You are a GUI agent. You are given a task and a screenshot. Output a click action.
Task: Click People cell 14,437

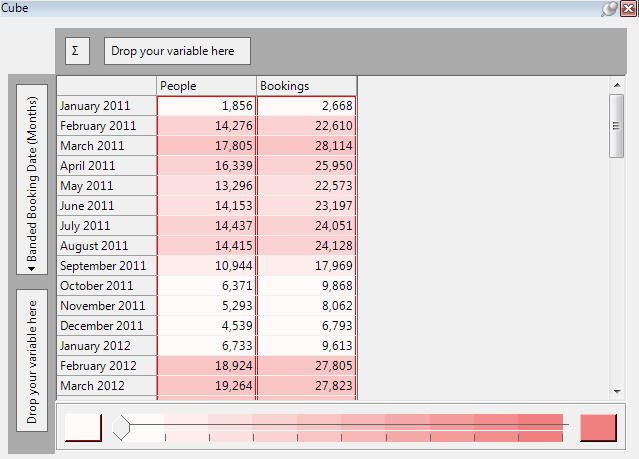click(206, 226)
